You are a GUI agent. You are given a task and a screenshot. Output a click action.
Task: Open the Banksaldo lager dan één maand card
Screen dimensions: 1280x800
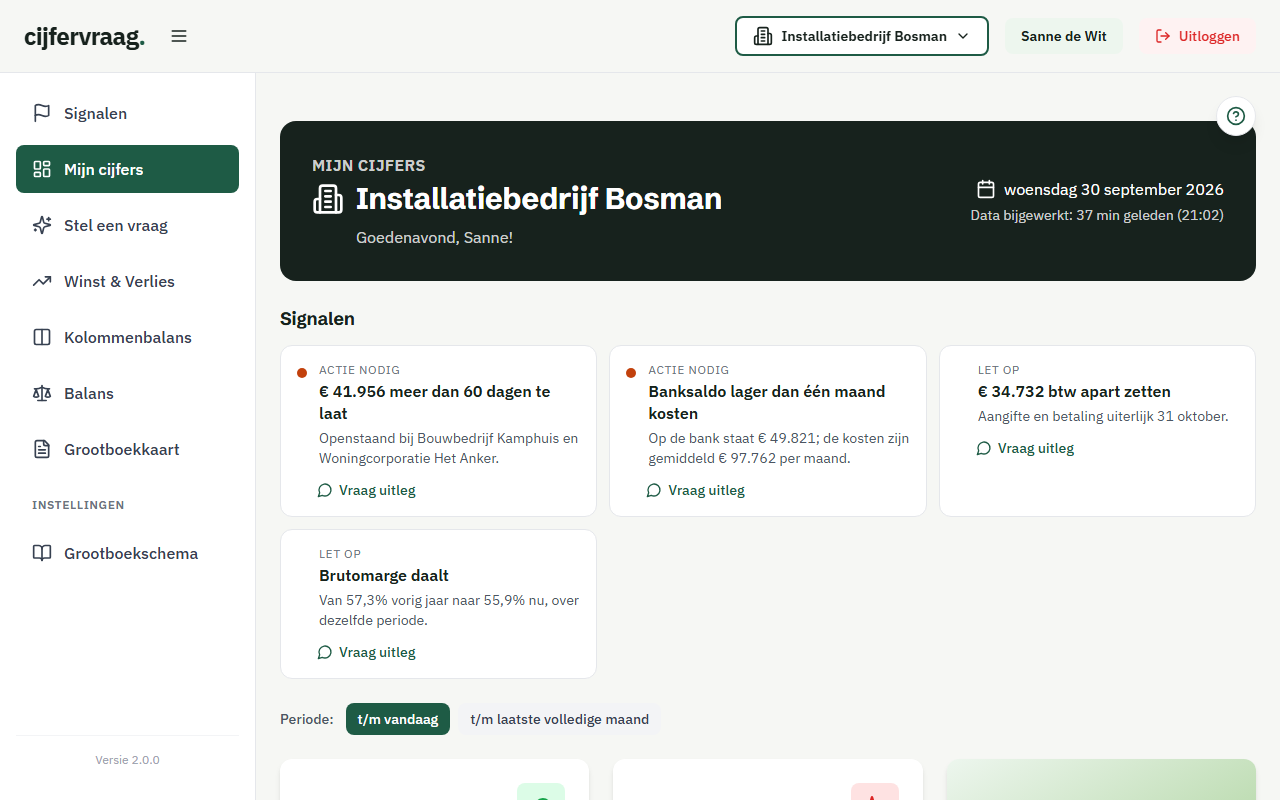click(x=768, y=431)
